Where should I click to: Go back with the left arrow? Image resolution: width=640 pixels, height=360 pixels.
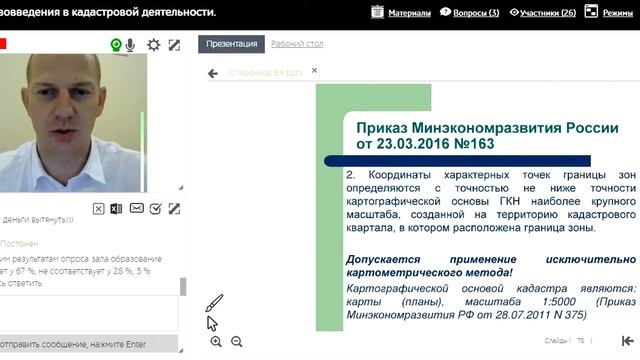[213, 73]
